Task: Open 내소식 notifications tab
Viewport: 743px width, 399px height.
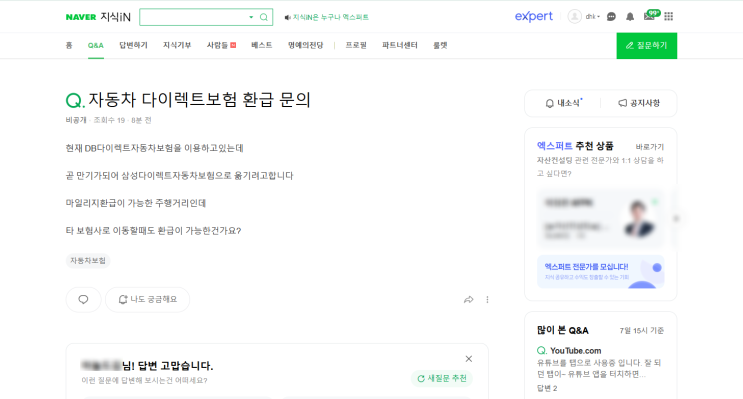Action: tap(563, 103)
